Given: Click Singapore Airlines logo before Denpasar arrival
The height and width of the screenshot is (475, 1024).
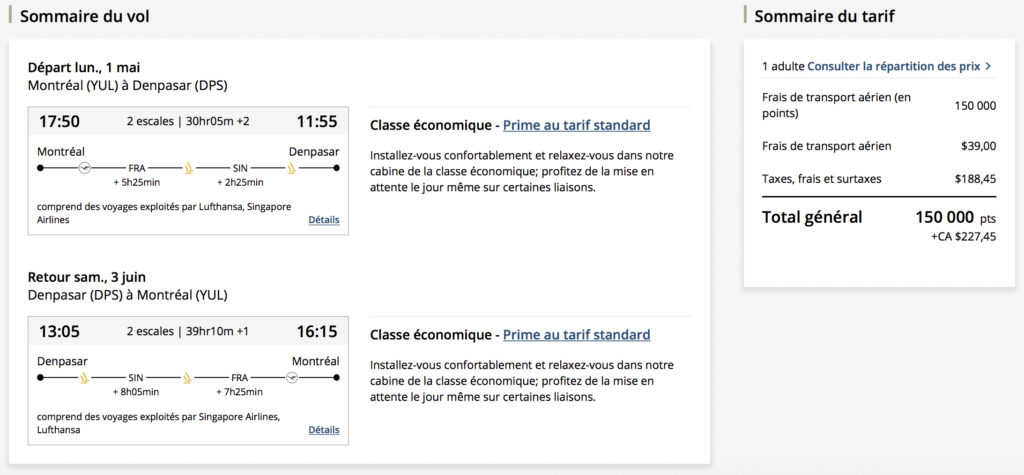Looking at the screenshot, I should (291, 168).
